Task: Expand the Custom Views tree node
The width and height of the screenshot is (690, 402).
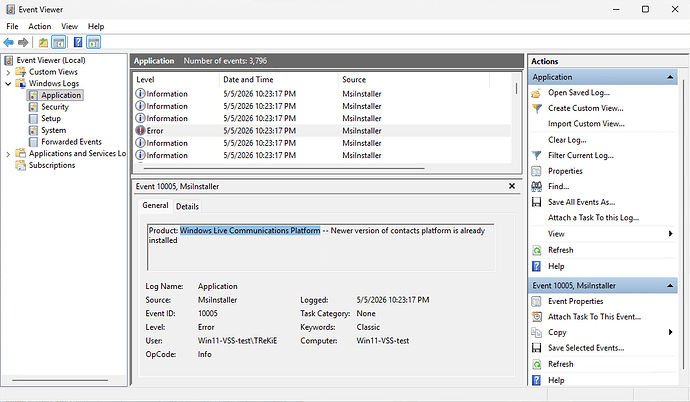Action: (x=8, y=72)
